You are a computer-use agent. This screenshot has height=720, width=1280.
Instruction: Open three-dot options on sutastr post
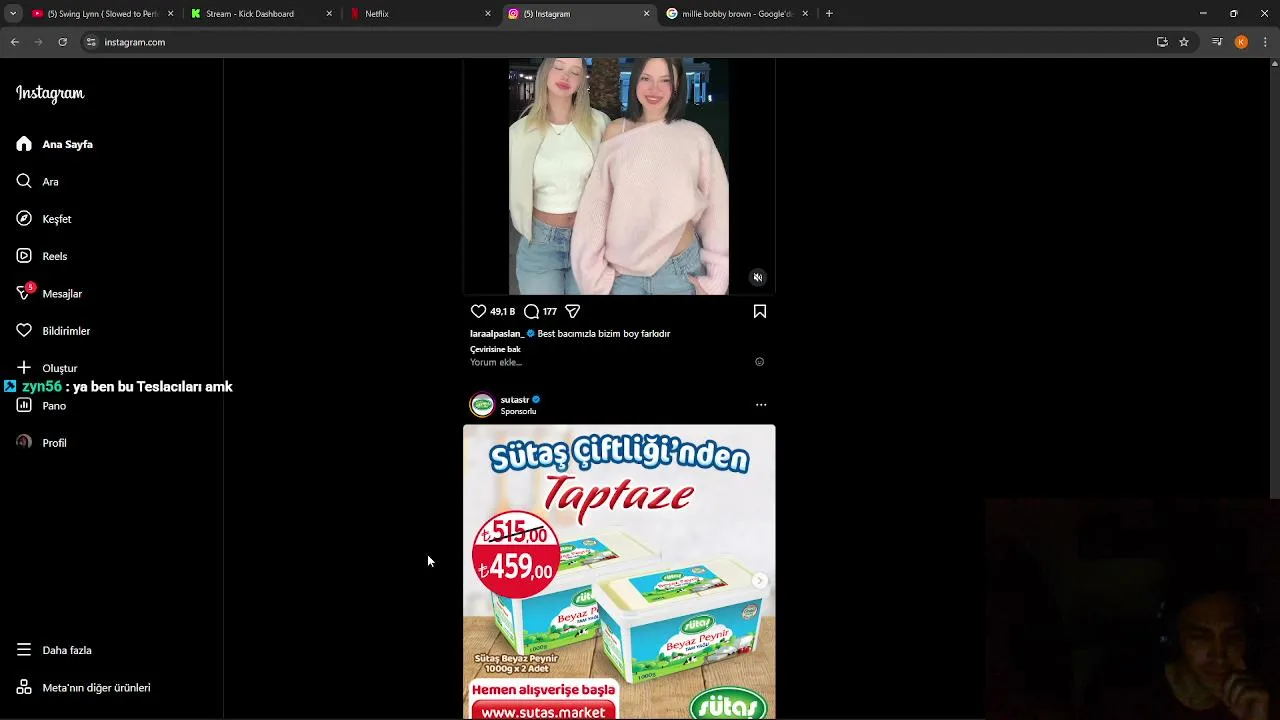[761, 405]
